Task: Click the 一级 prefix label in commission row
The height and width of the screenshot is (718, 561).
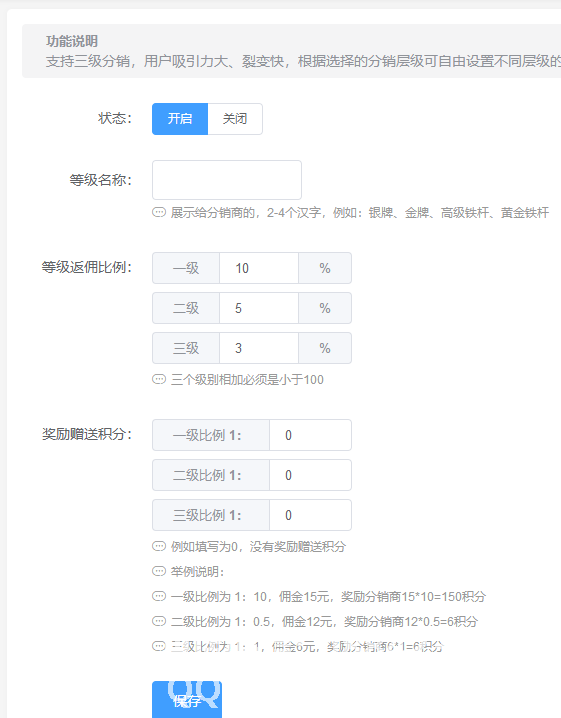Action: point(186,268)
